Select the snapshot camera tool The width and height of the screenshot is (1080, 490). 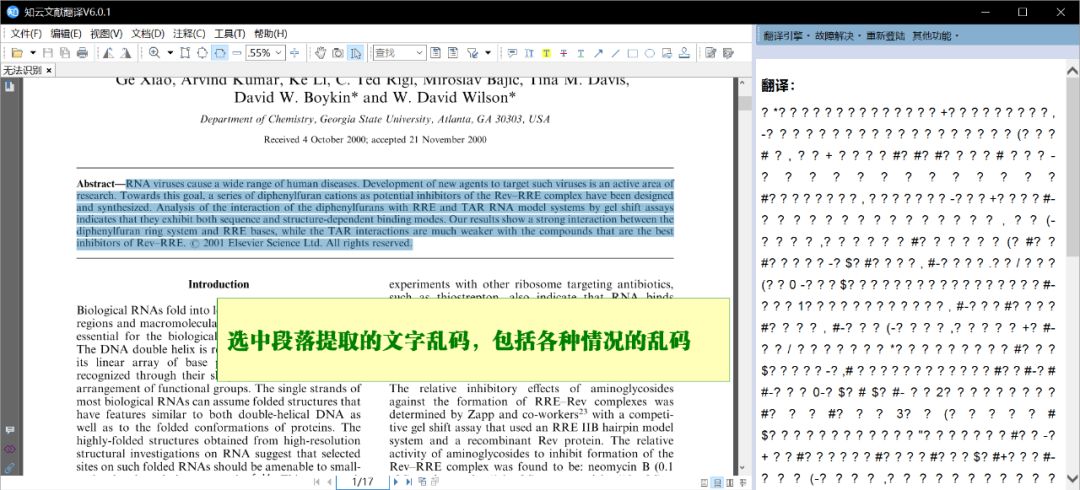pyautogui.click(x=338, y=52)
